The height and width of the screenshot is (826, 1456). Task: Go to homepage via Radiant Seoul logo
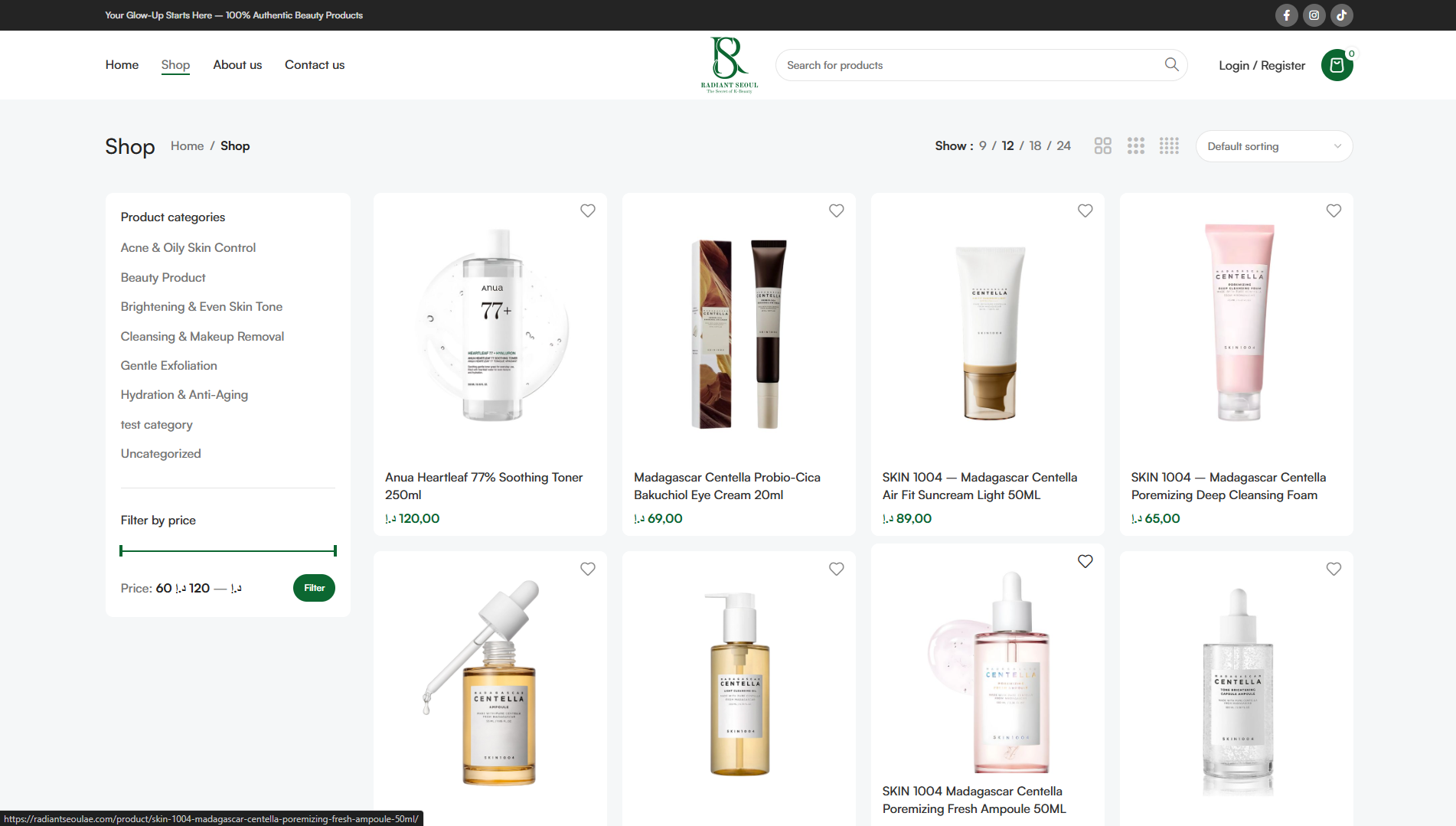click(730, 65)
